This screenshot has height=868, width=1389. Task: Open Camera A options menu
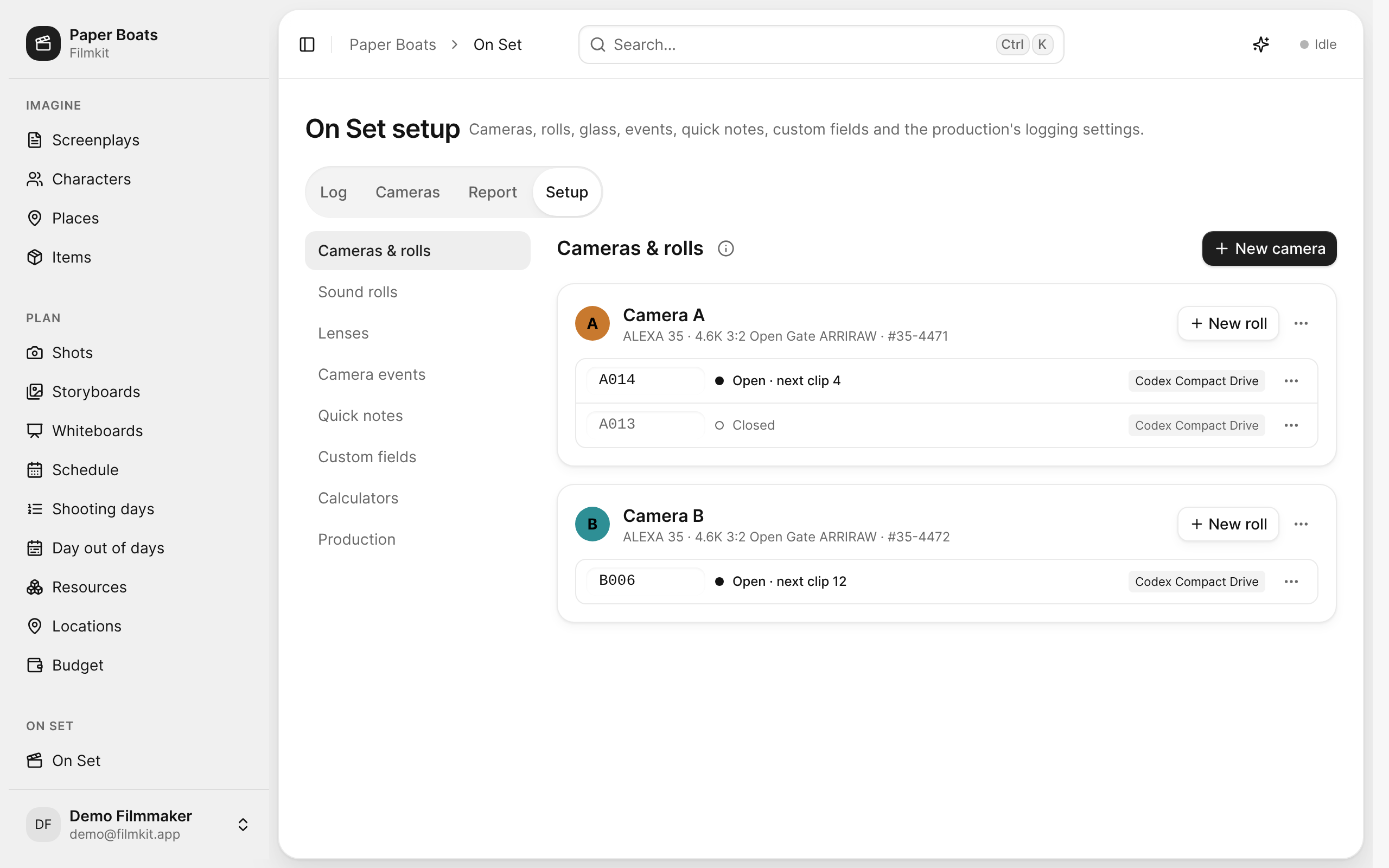pyautogui.click(x=1301, y=323)
